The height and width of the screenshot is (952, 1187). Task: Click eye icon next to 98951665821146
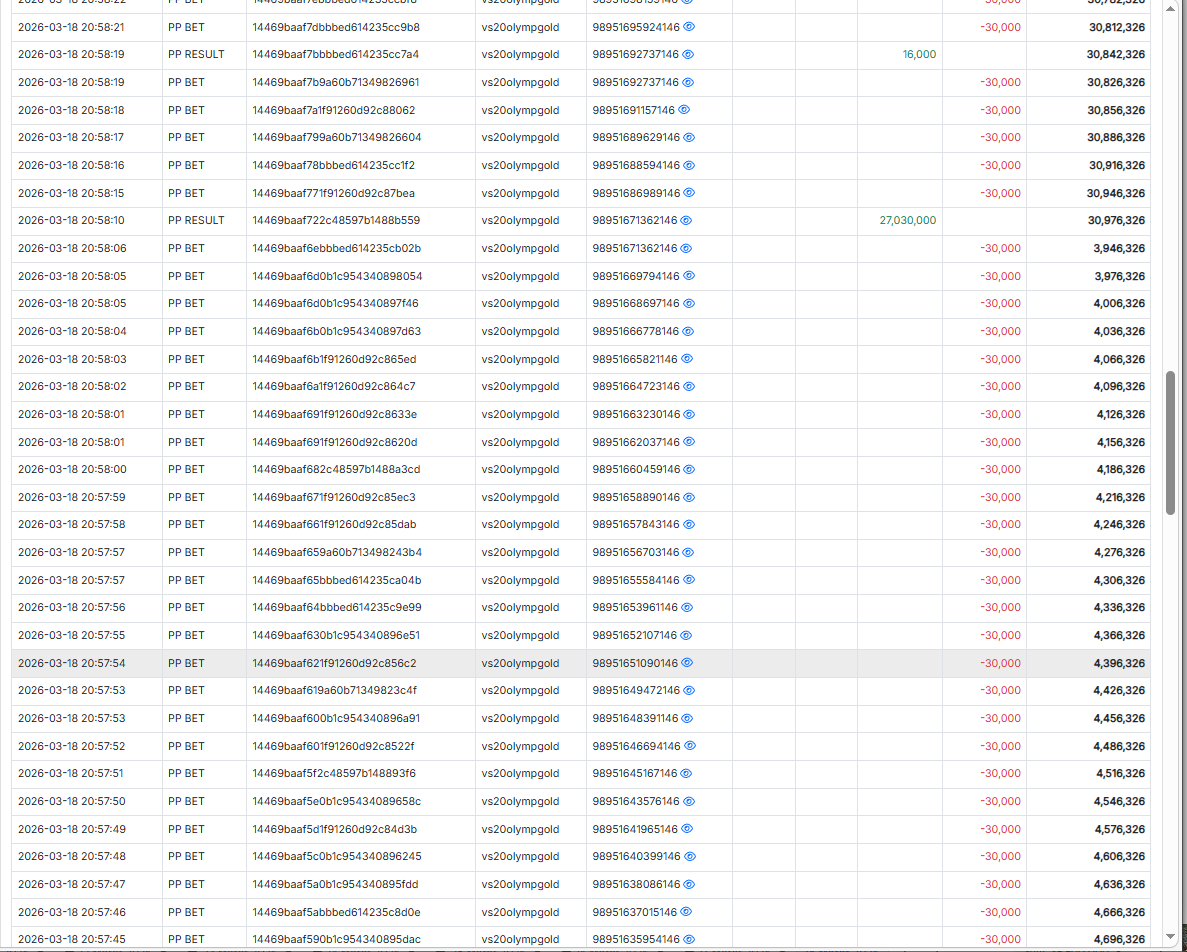[x=688, y=359]
